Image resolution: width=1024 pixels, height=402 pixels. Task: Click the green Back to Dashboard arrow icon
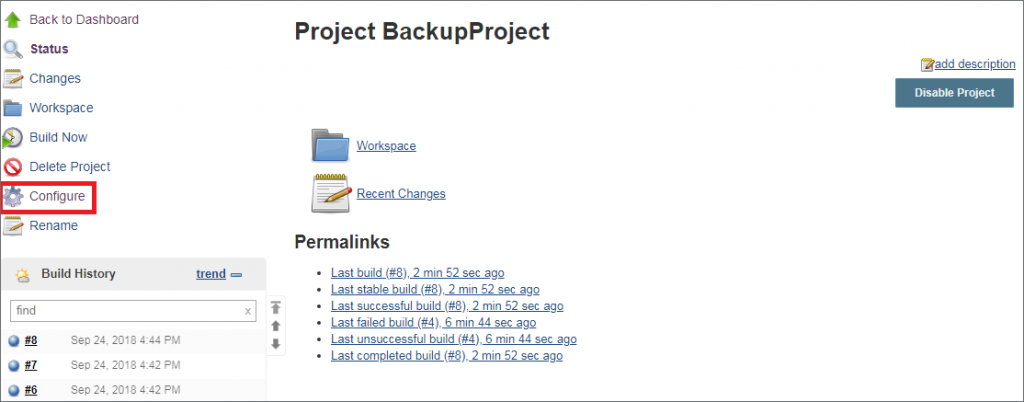[x=13, y=20]
